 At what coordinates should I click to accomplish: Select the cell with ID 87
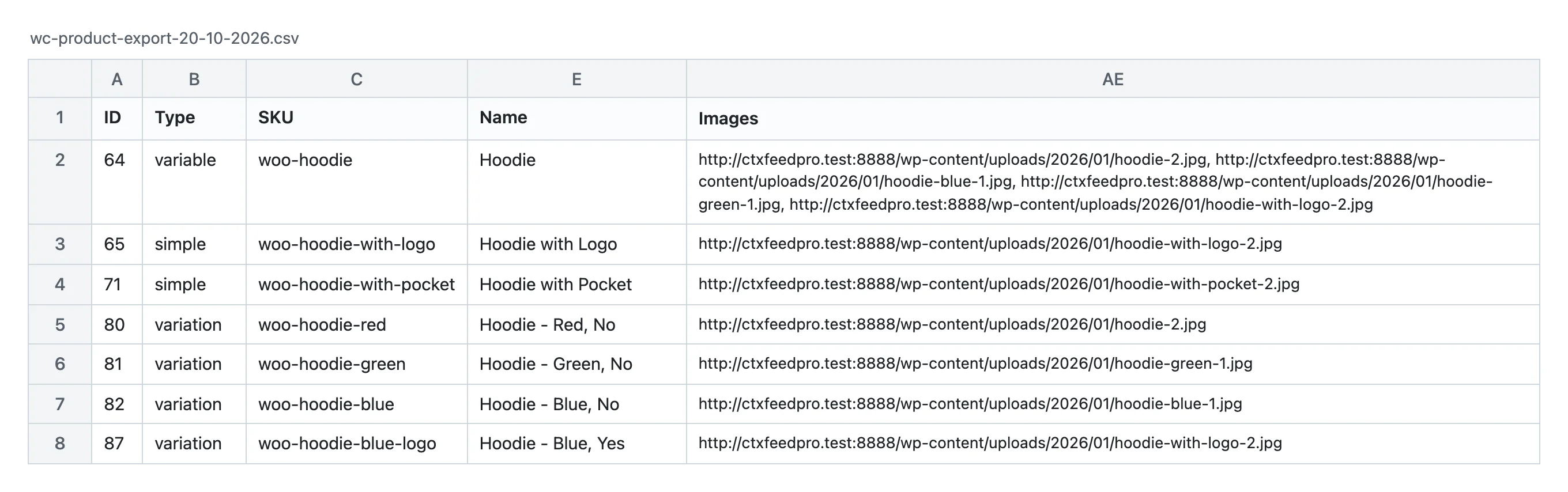coord(117,444)
